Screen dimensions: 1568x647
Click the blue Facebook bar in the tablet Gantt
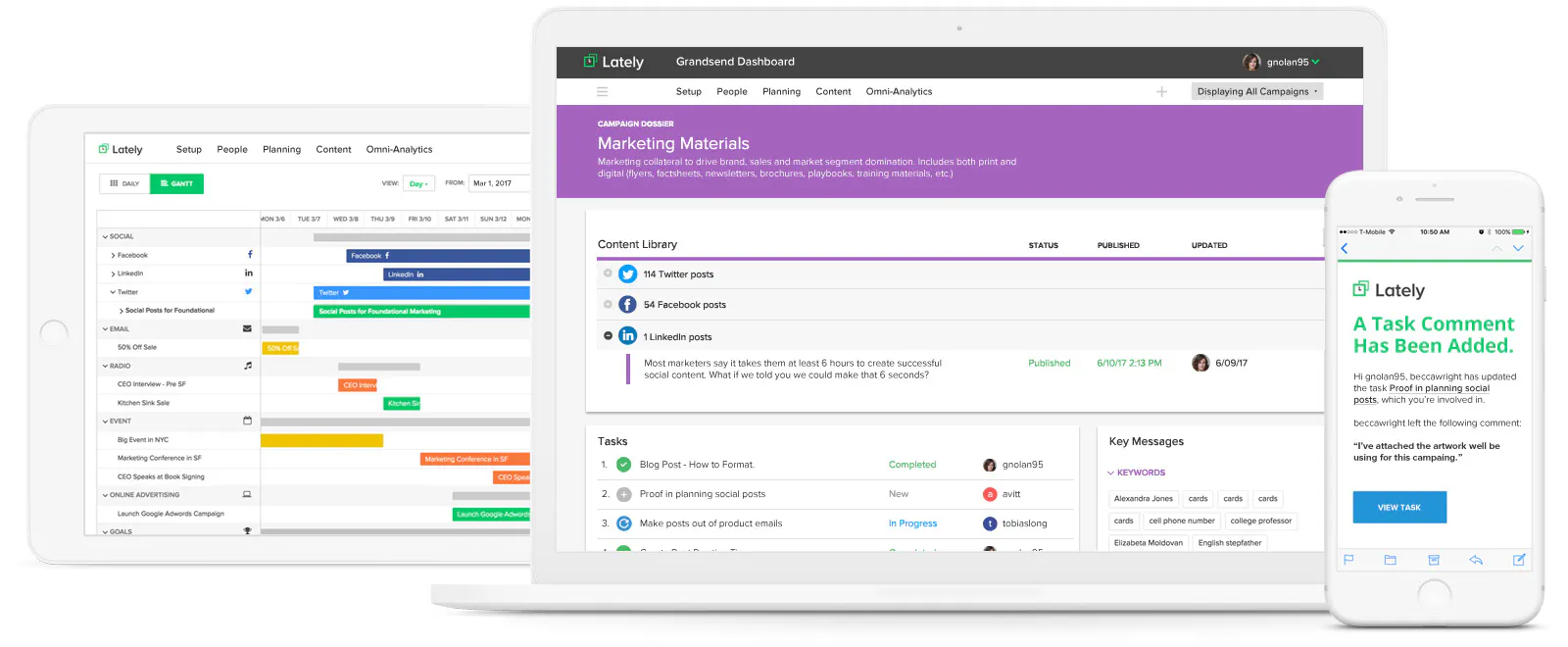click(438, 256)
